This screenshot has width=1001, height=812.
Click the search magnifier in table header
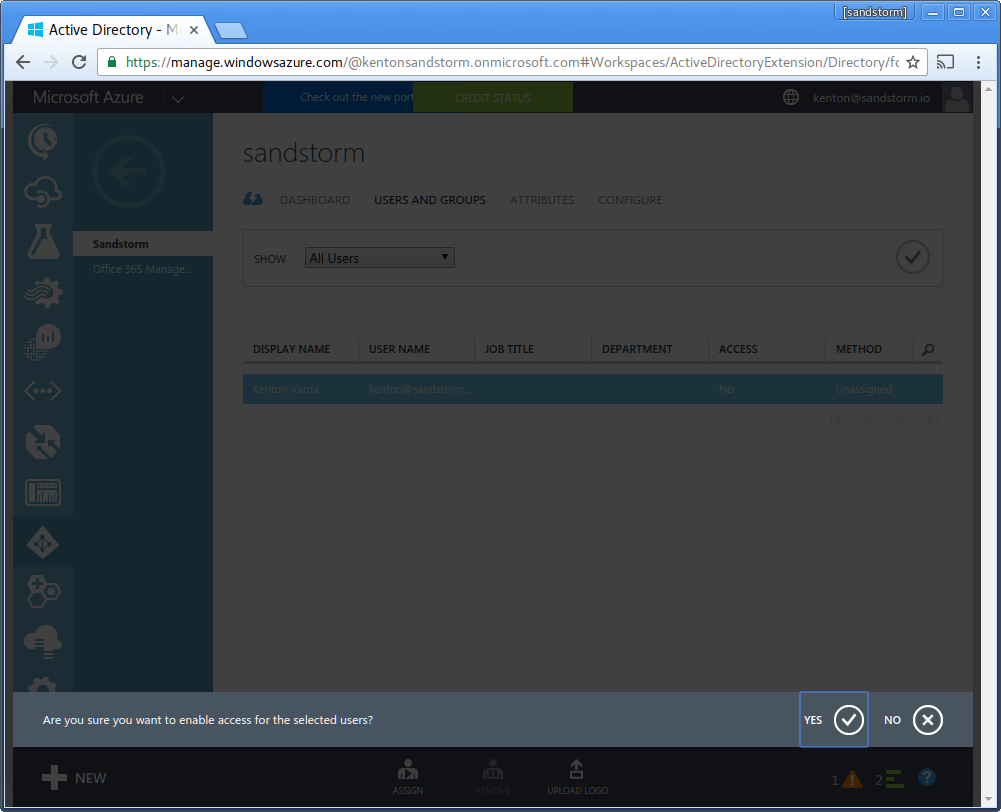pyautogui.click(x=928, y=349)
